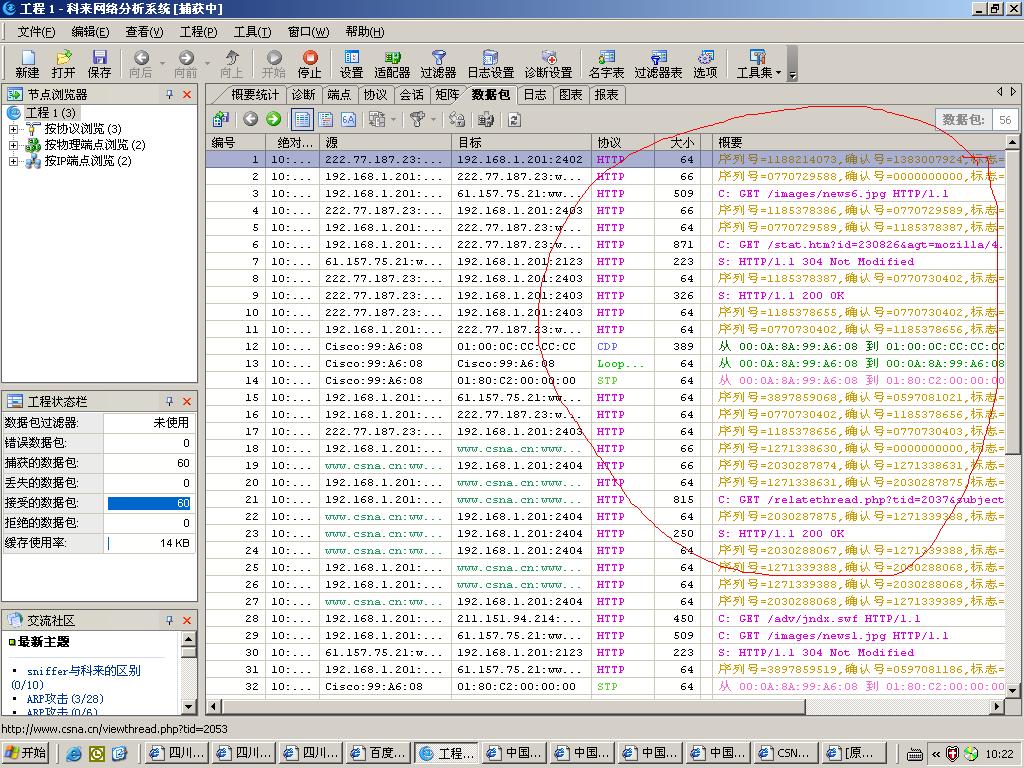Viewport: 1024px width, 768px height.
Task: Open the 工具集 dropdown
Action: [x=758, y=64]
